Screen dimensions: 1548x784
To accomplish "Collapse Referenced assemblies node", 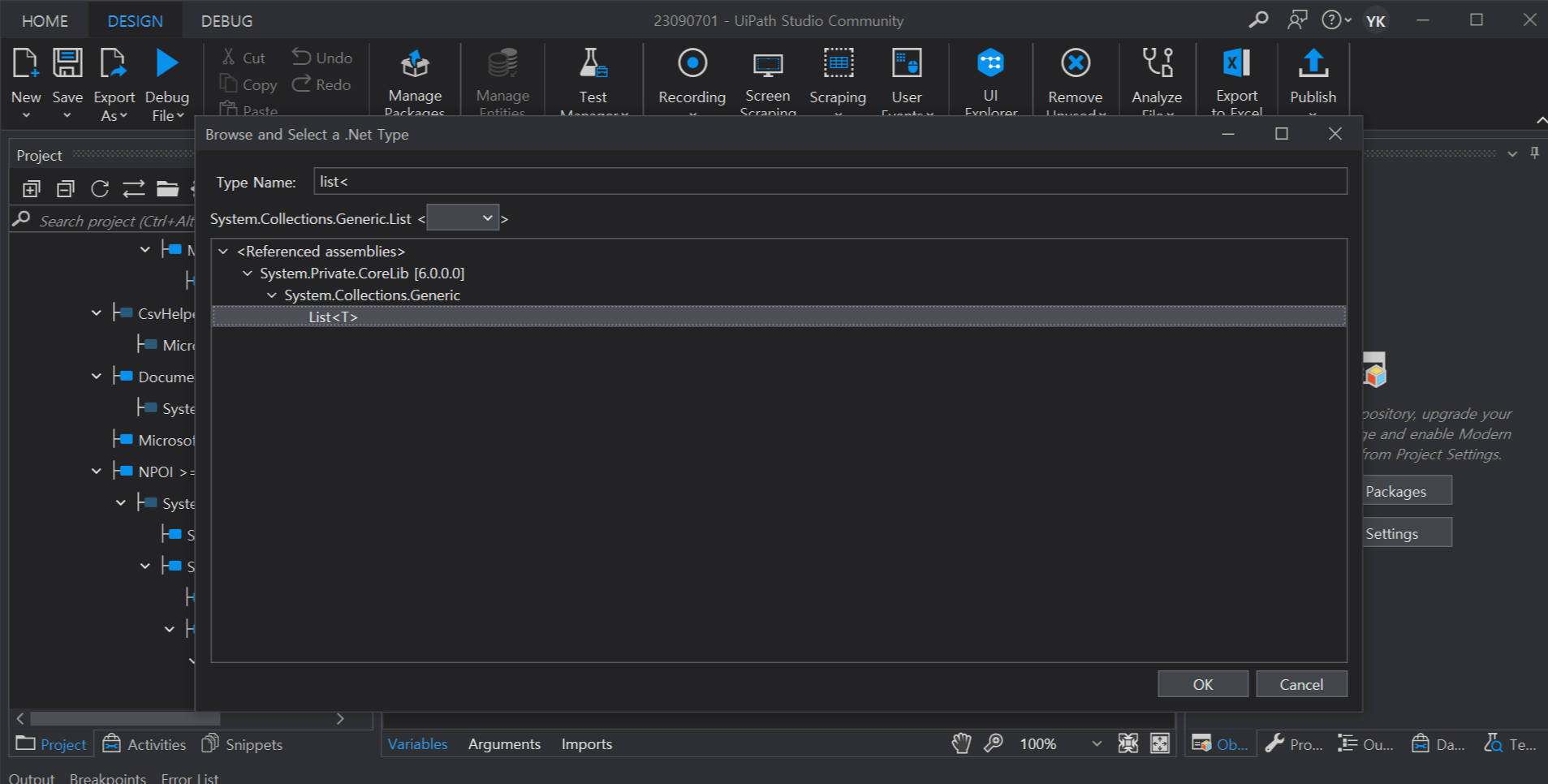I will coord(223,252).
